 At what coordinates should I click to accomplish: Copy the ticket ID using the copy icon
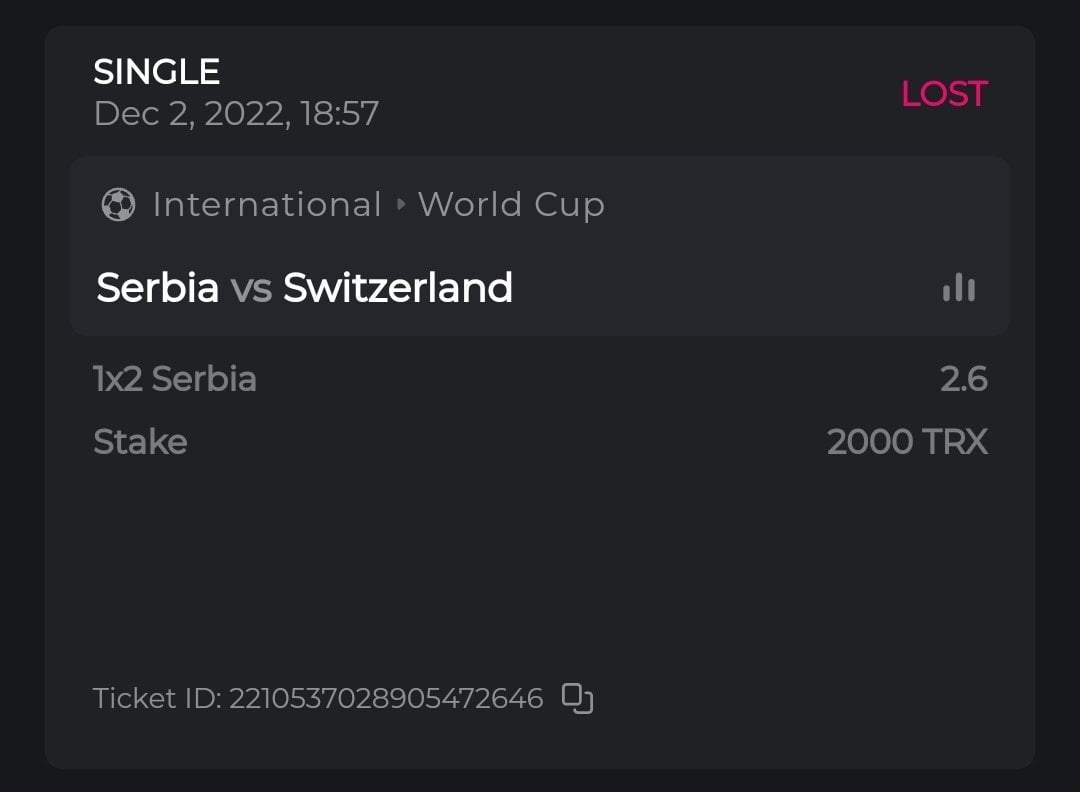(x=577, y=698)
